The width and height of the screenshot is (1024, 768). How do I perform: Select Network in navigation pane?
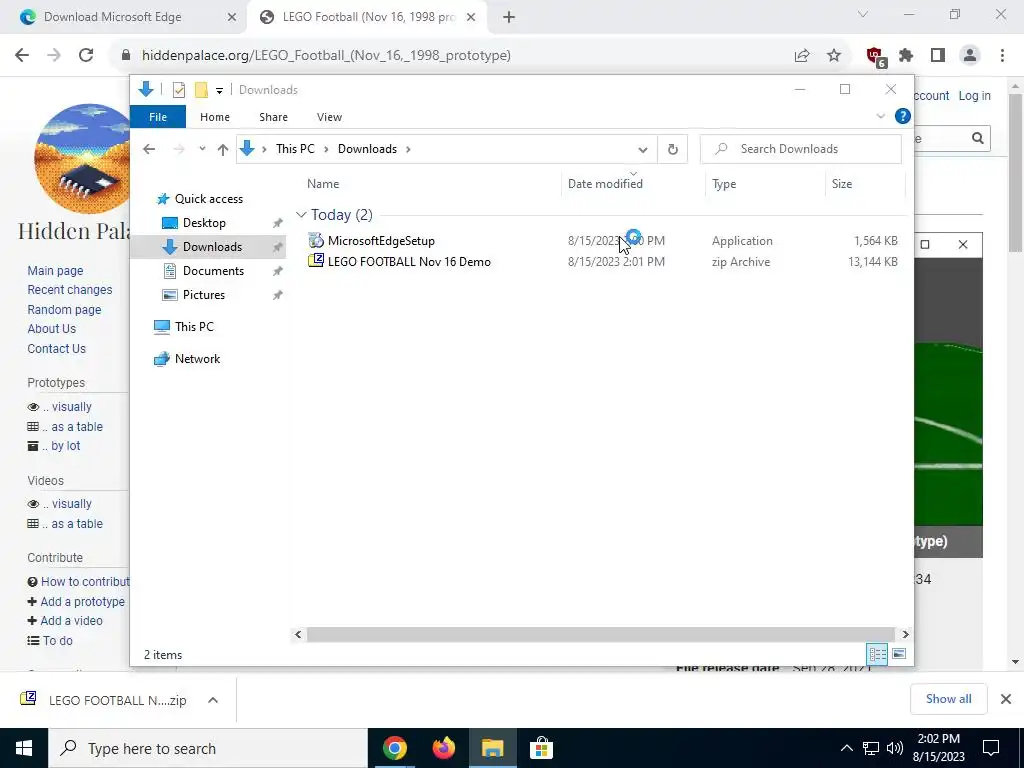click(197, 359)
